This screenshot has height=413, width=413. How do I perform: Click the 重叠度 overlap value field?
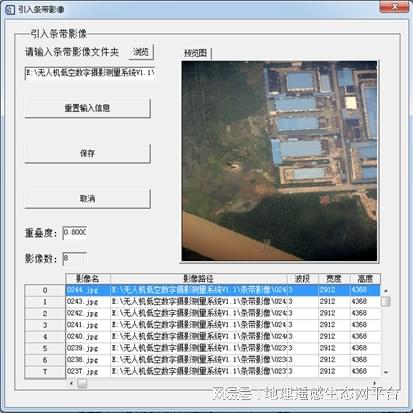75,232
